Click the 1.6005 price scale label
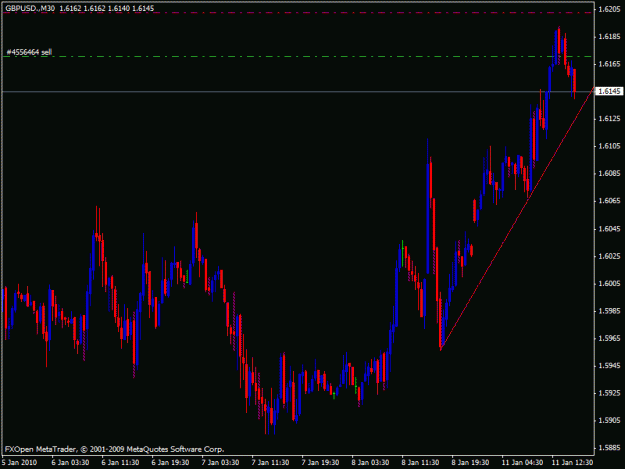 609,283
